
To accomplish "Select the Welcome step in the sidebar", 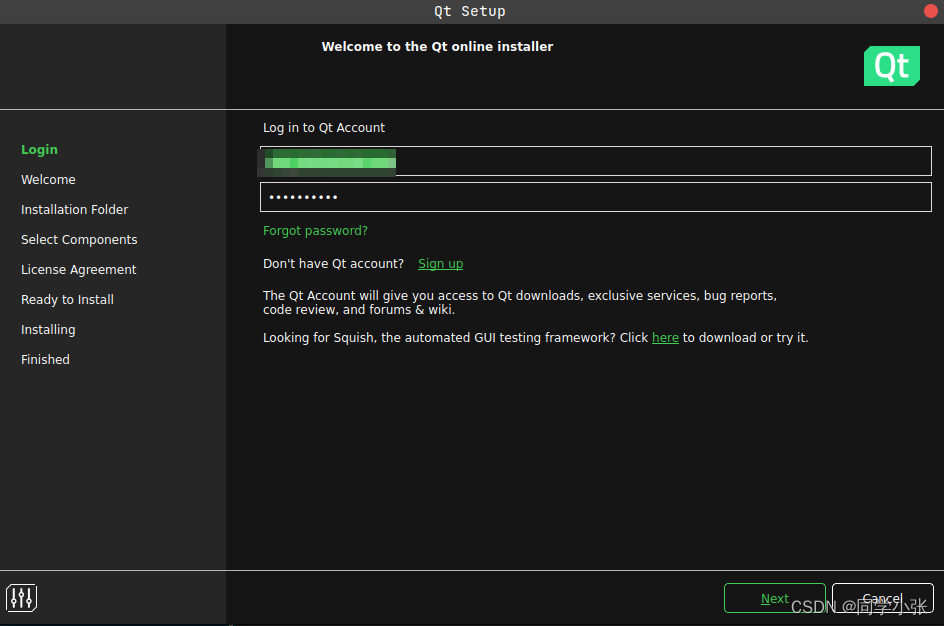I will coord(48,179).
